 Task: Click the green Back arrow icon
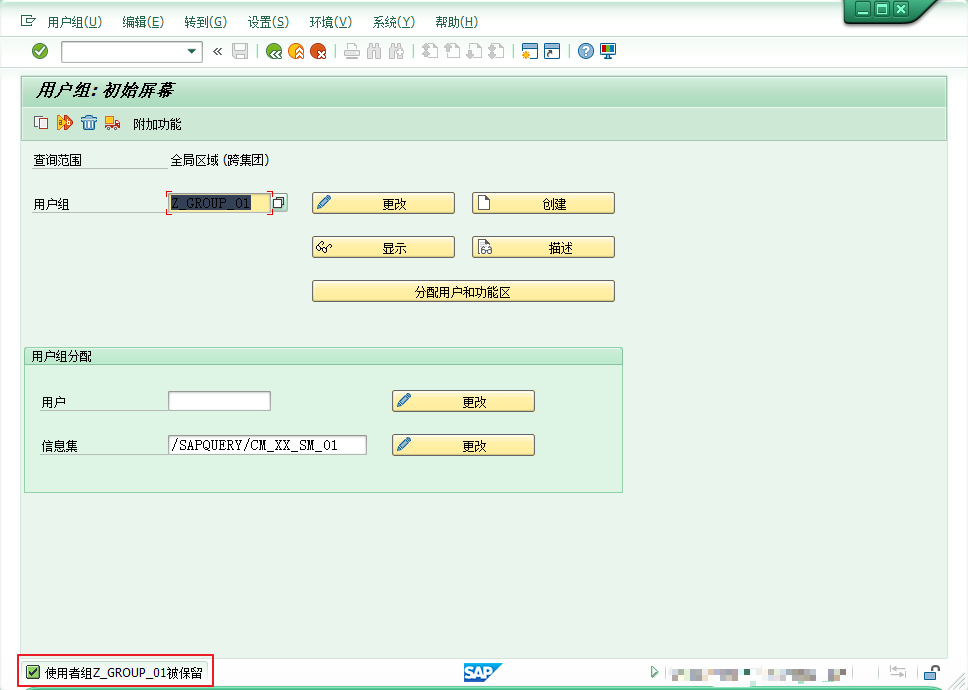(274, 51)
